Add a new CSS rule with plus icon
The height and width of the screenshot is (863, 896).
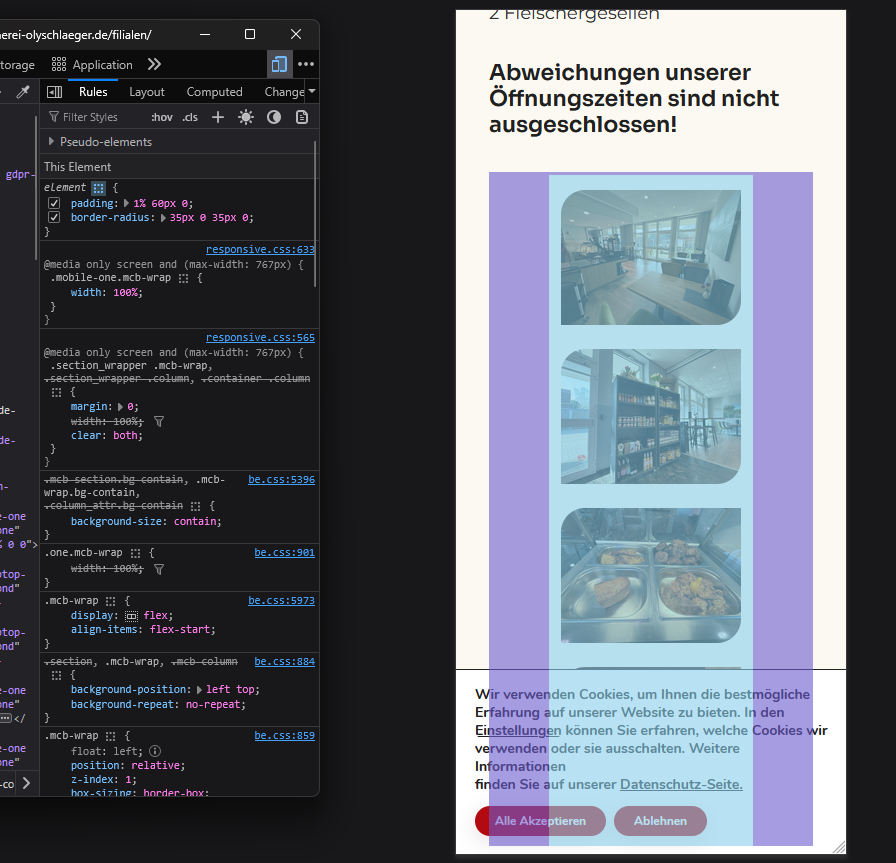[x=218, y=117]
